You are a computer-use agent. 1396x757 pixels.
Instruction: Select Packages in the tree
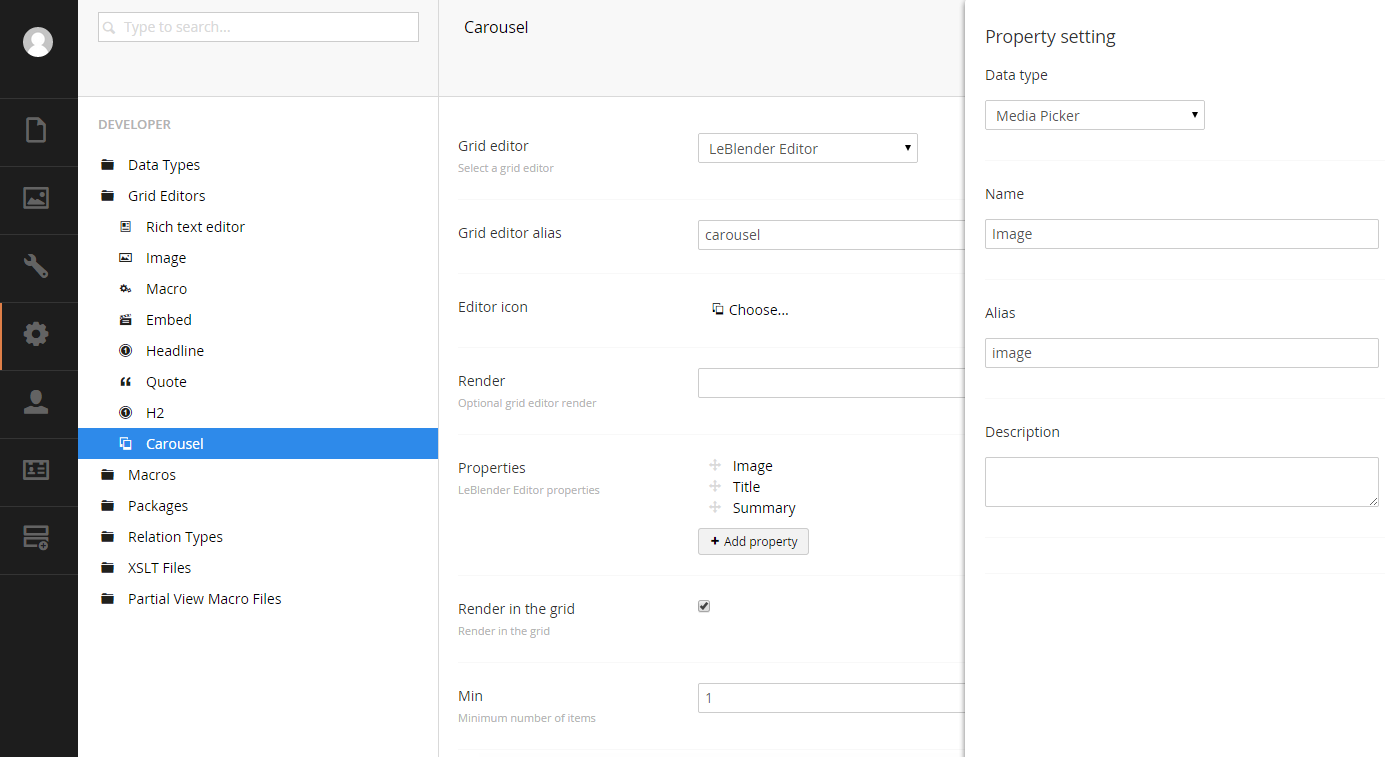click(x=158, y=506)
